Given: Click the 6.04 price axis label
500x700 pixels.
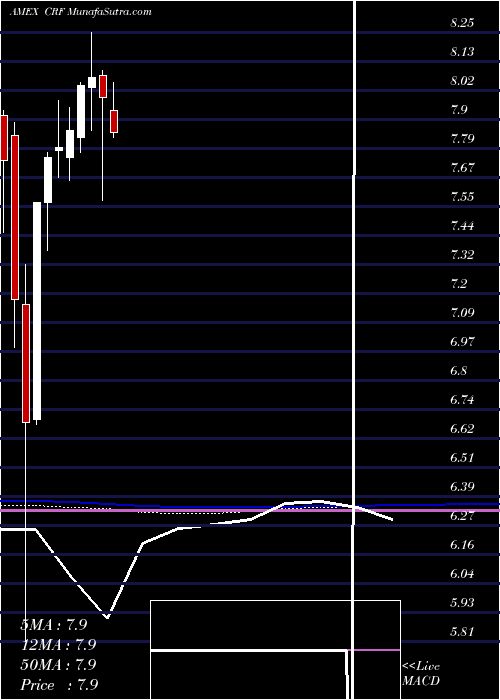Looking at the screenshot, I should tap(462, 574).
